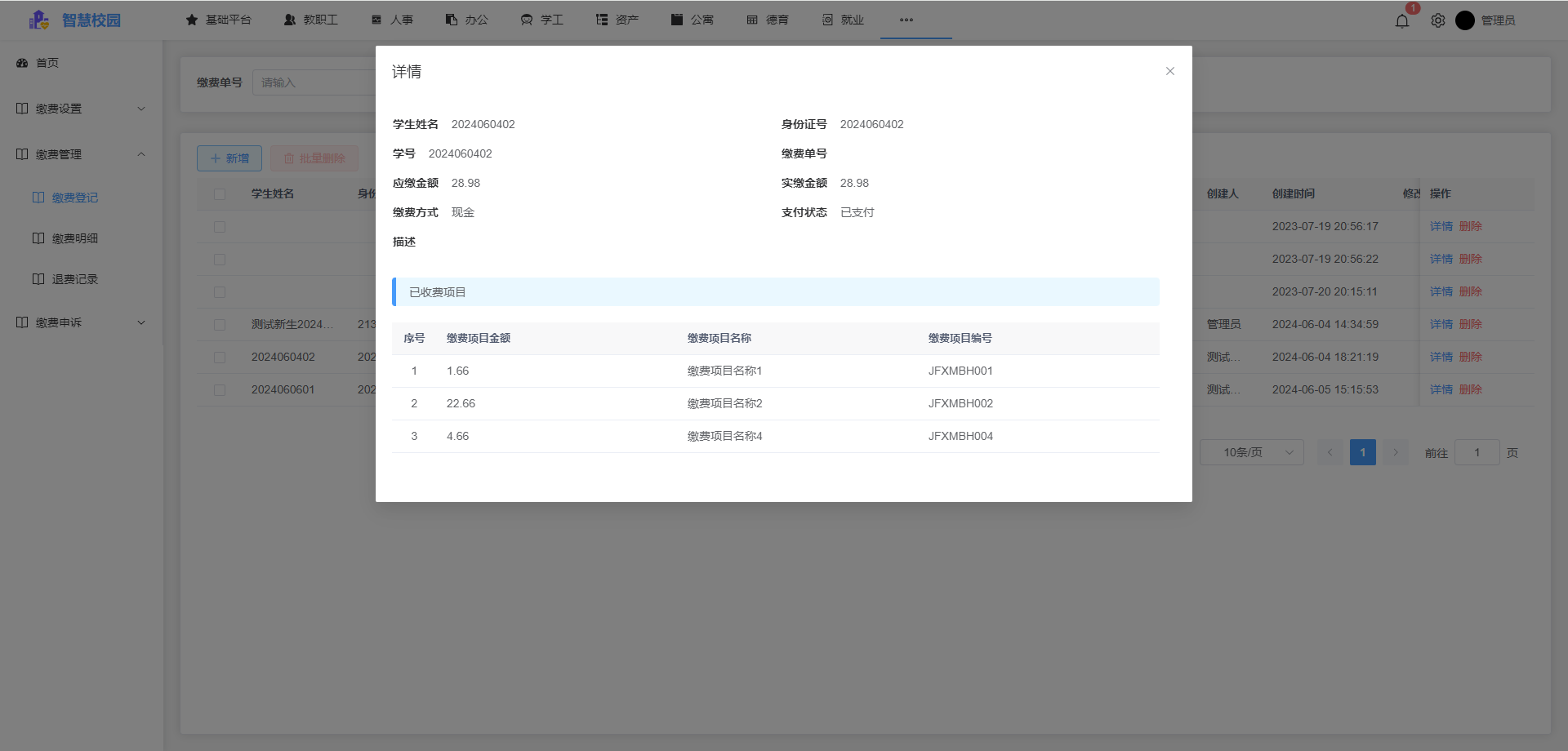The image size is (1568, 751).
Task: Toggle the select-all checkbox in the table header
Action: (x=220, y=194)
